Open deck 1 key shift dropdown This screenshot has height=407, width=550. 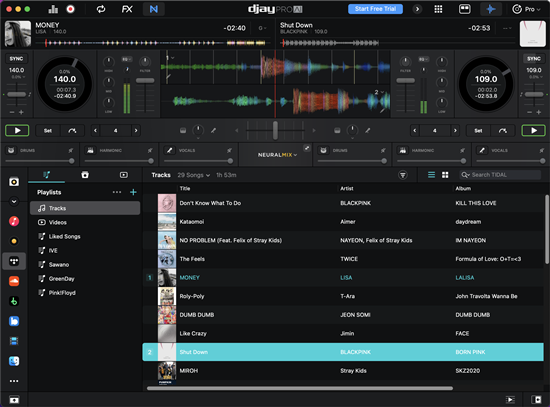(x=262, y=28)
